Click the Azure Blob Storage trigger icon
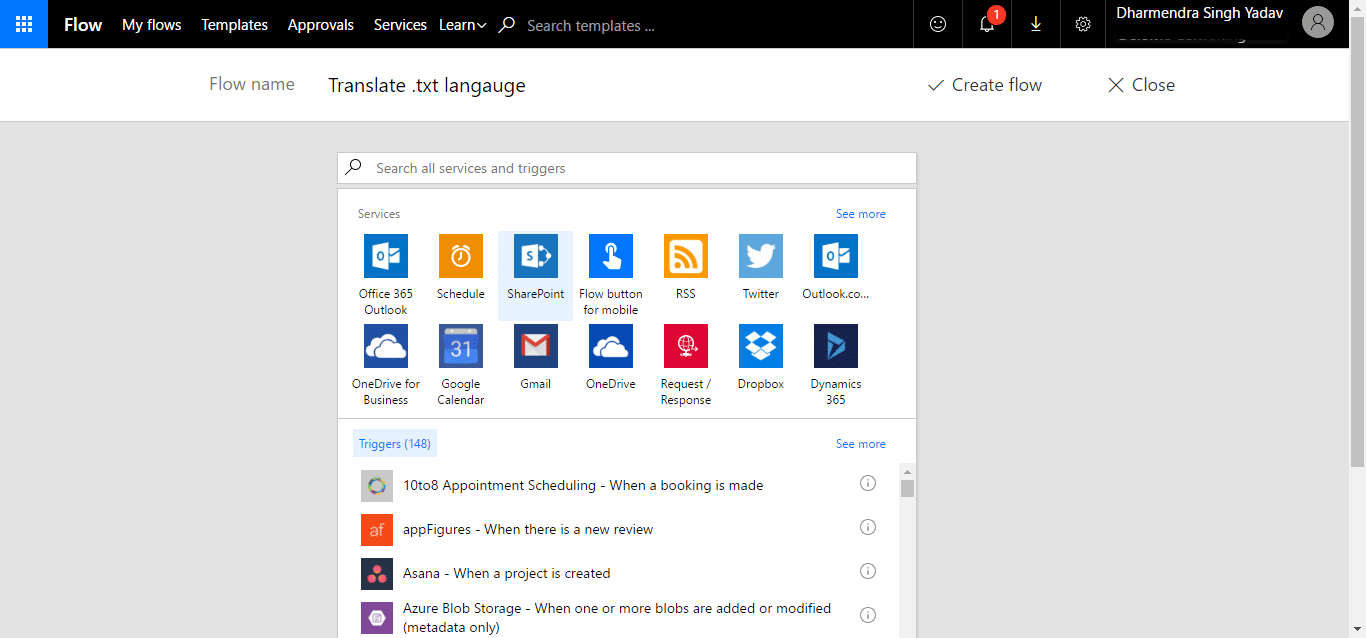 coord(377,618)
